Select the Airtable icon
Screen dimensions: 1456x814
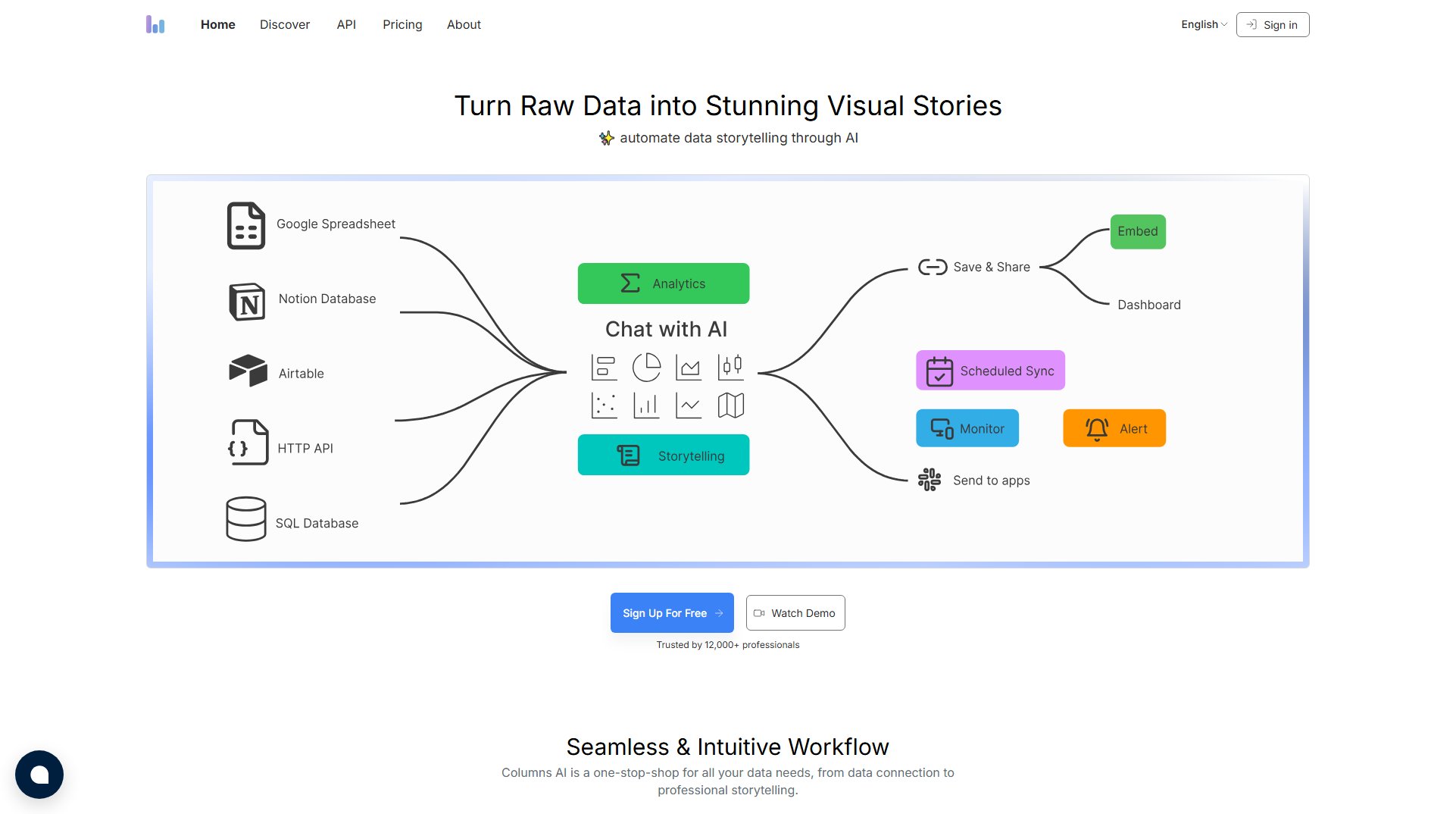(245, 371)
